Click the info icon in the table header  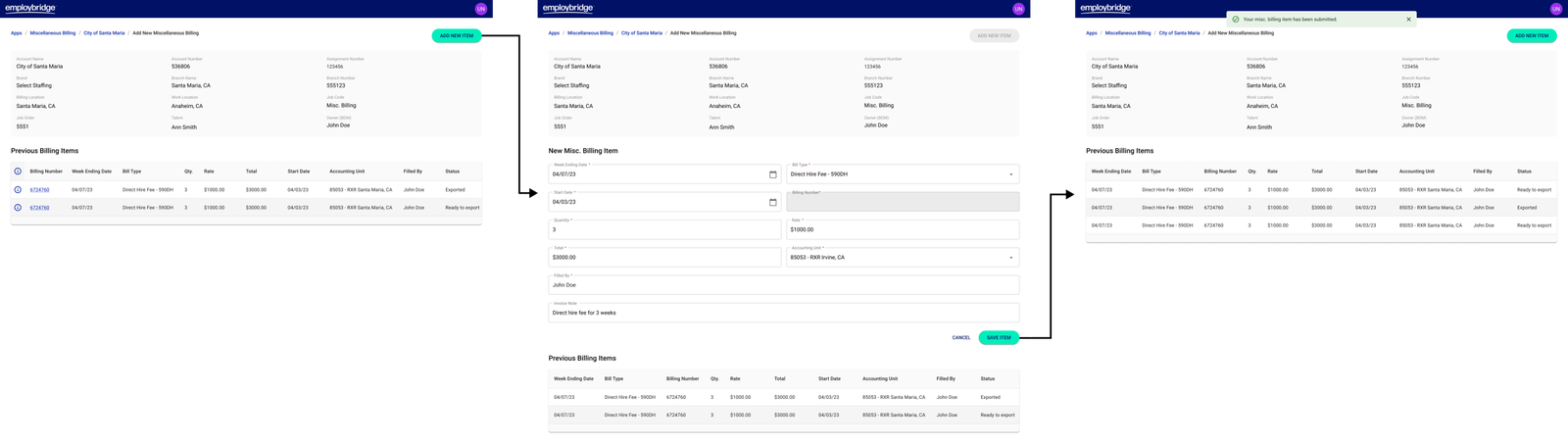(x=18, y=172)
